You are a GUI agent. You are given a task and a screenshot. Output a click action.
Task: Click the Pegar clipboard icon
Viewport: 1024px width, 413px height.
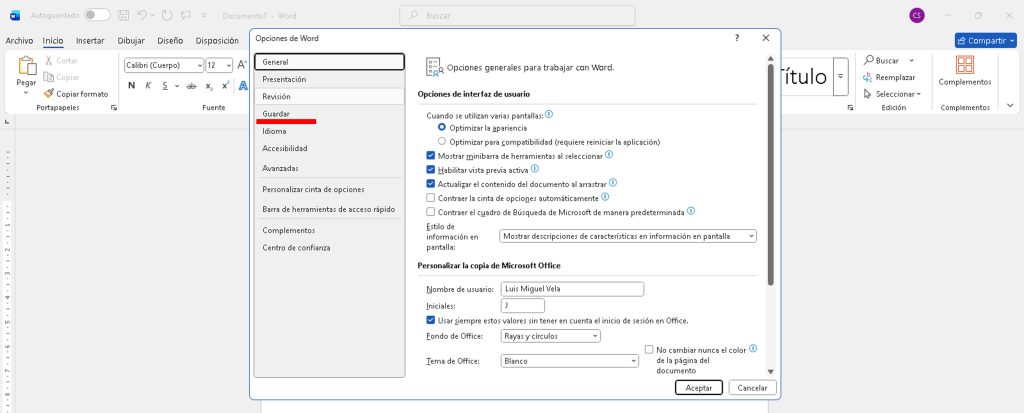pyautogui.click(x=26, y=67)
